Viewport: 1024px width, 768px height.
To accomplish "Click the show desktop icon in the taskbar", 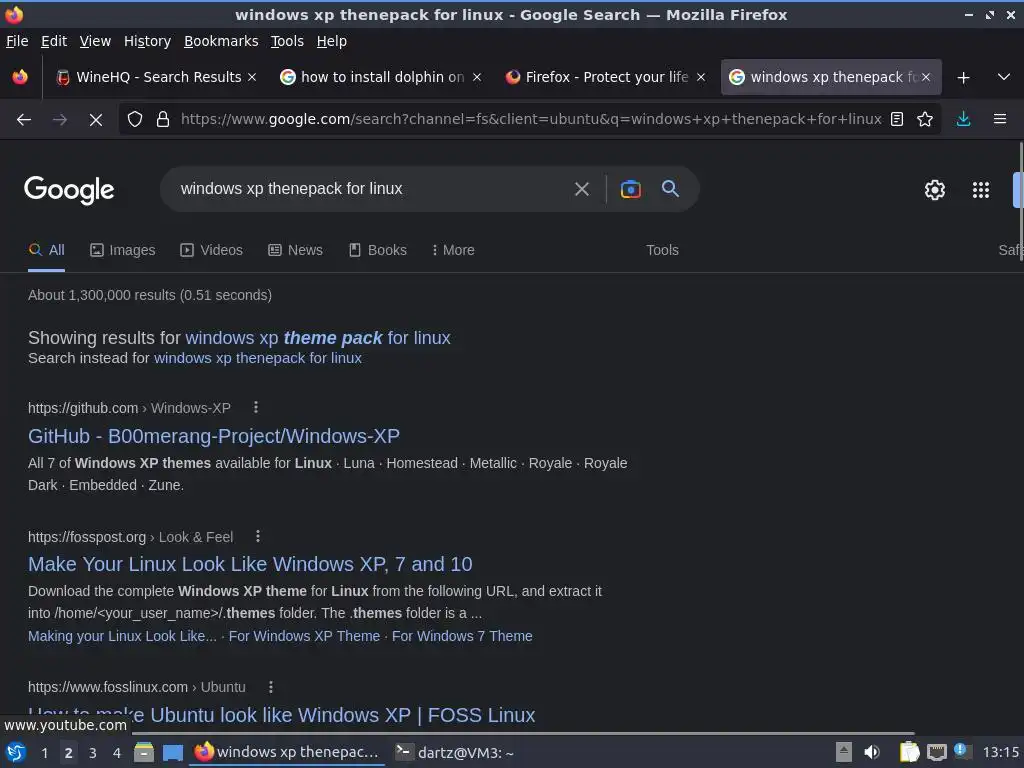I will click(x=172, y=752).
